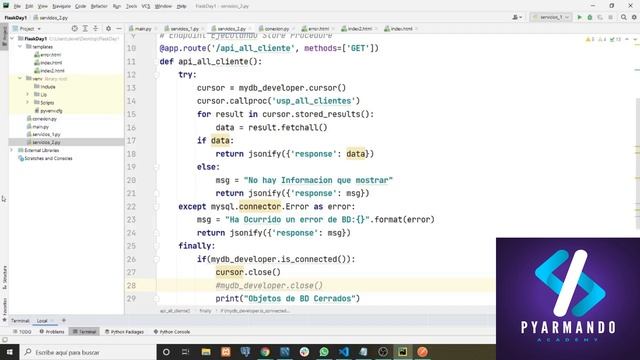Toggle the Structure side tool window
Viewport: 640px width, 360px height.
[4, 278]
